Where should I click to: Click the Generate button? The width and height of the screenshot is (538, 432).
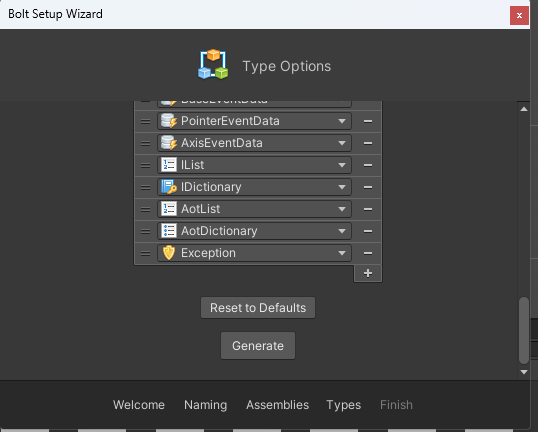coord(258,346)
